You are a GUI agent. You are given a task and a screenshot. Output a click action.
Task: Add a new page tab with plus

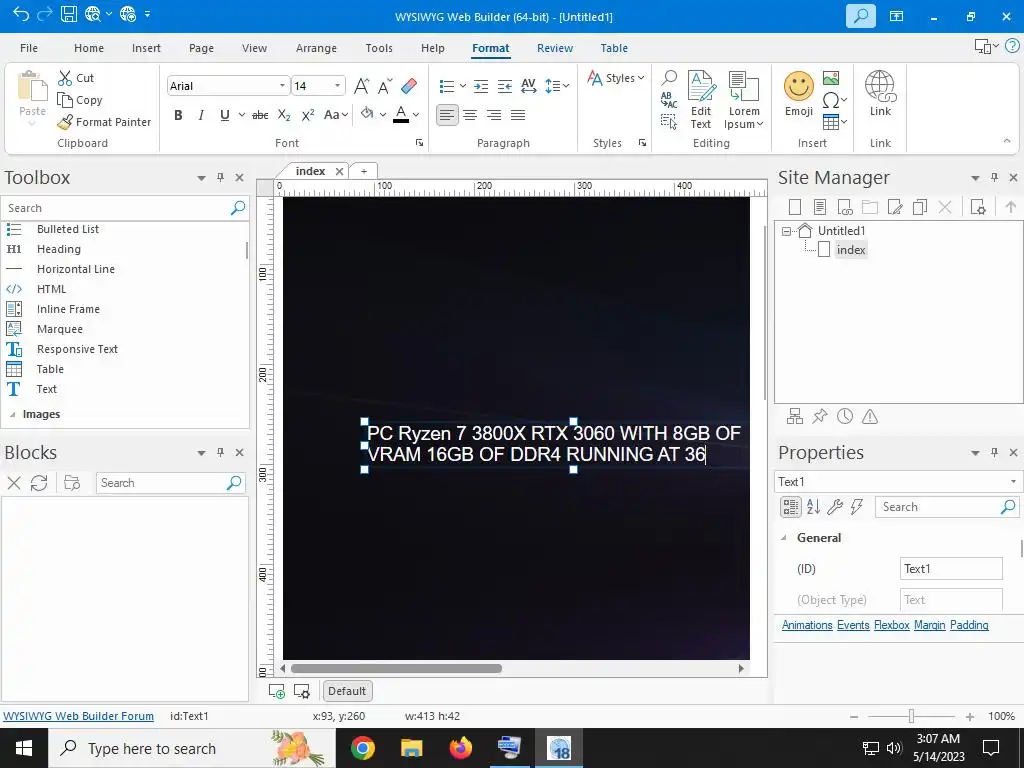click(364, 171)
